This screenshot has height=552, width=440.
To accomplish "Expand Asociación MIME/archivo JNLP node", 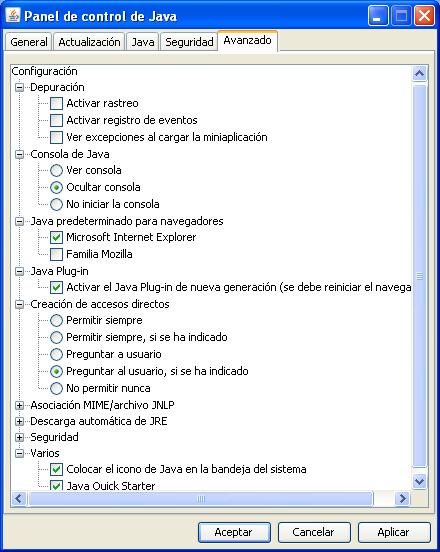I will 20,406.
